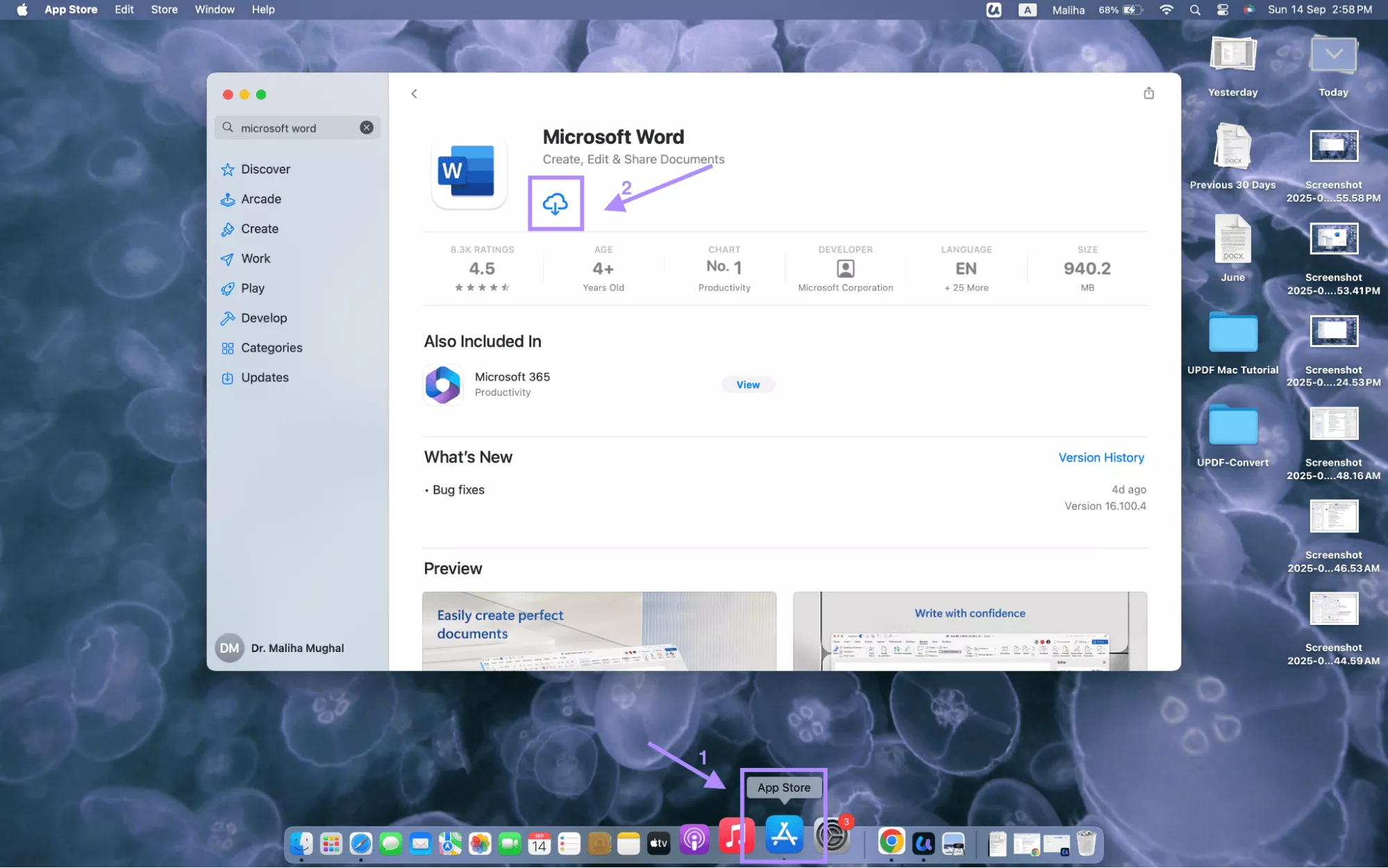Open the Wi-Fi menu bar icon
Image resolution: width=1388 pixels, height=868 pixels.
[x=1167, y=10]
